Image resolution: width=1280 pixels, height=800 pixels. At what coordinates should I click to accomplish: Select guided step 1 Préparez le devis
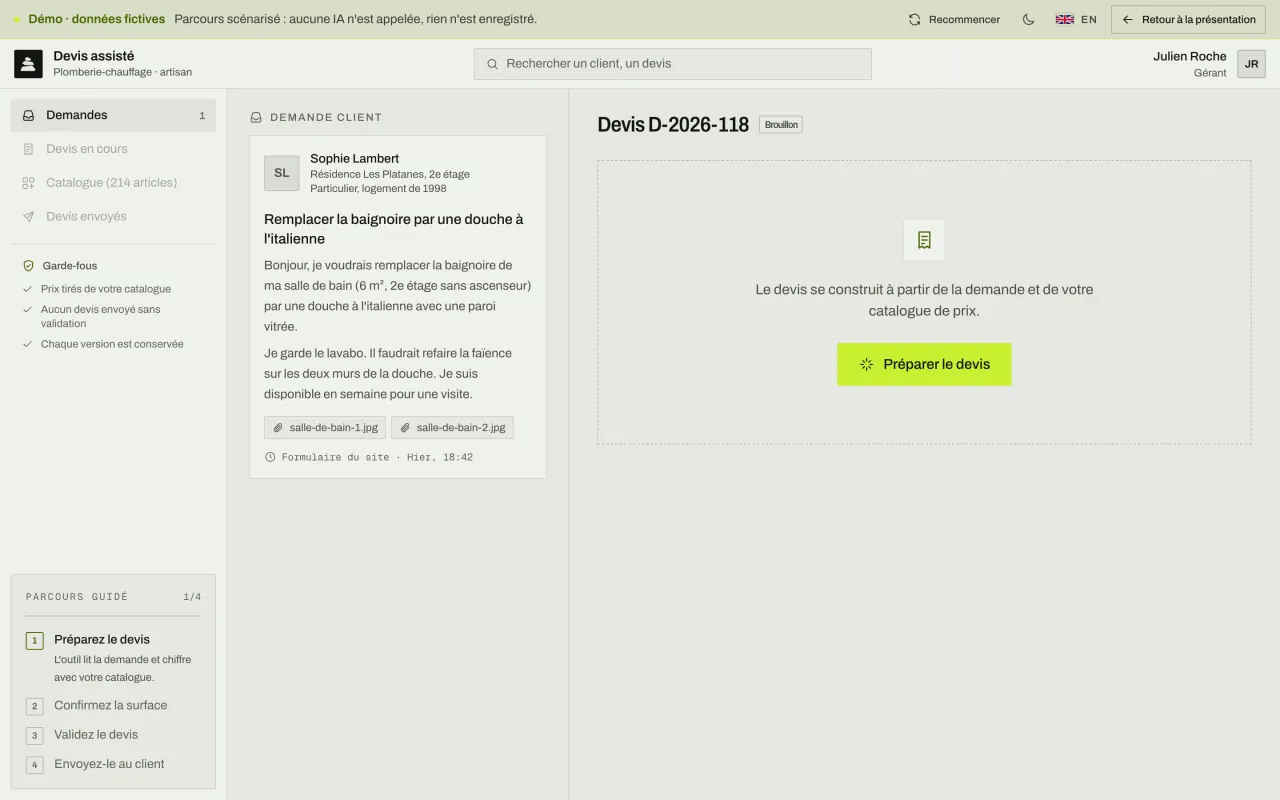pos(113,657)
